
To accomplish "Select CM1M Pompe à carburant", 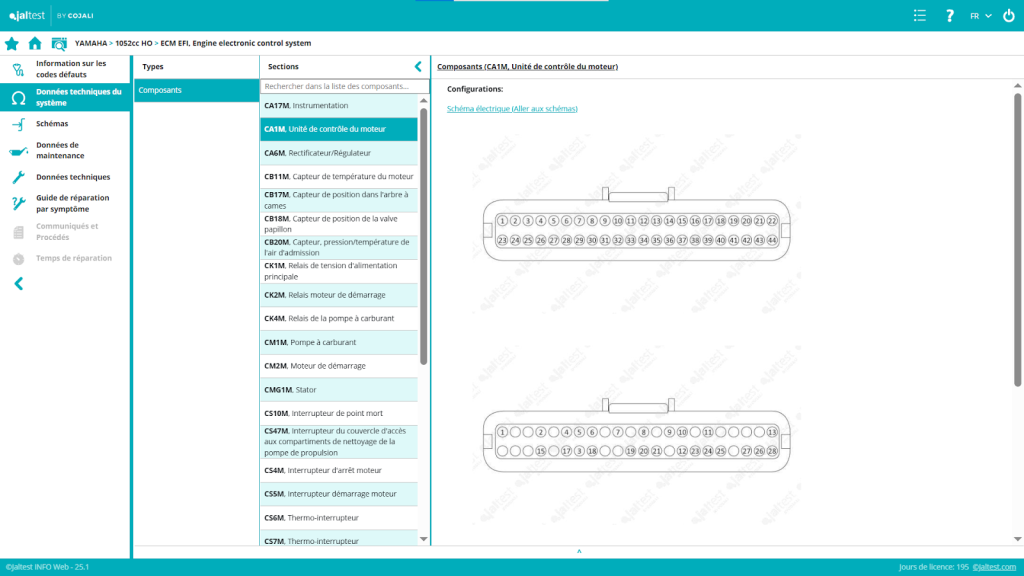I will click(338, 342).
